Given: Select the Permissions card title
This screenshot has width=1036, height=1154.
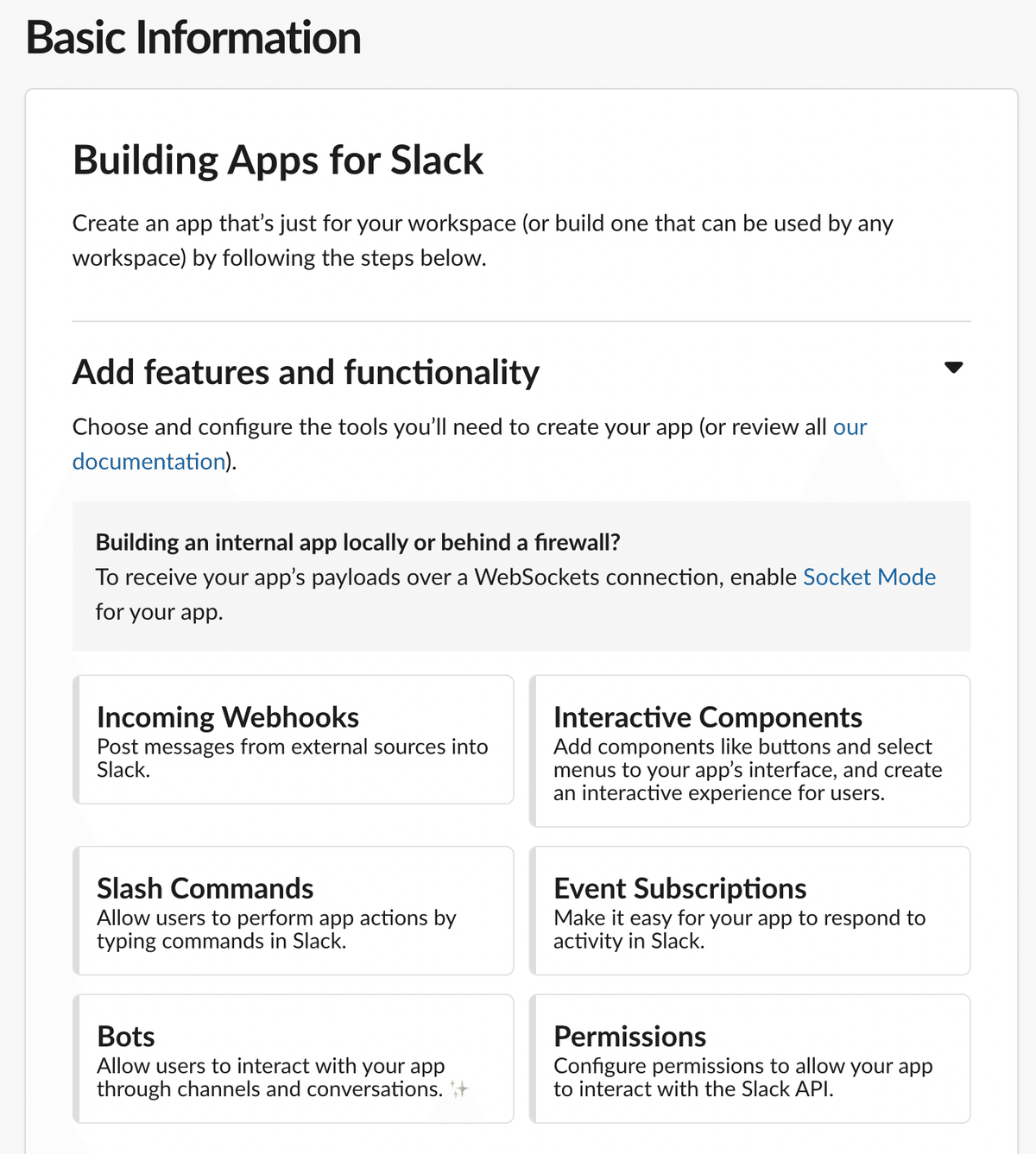Looking at the screenshot, I should tap(630, 1036).
